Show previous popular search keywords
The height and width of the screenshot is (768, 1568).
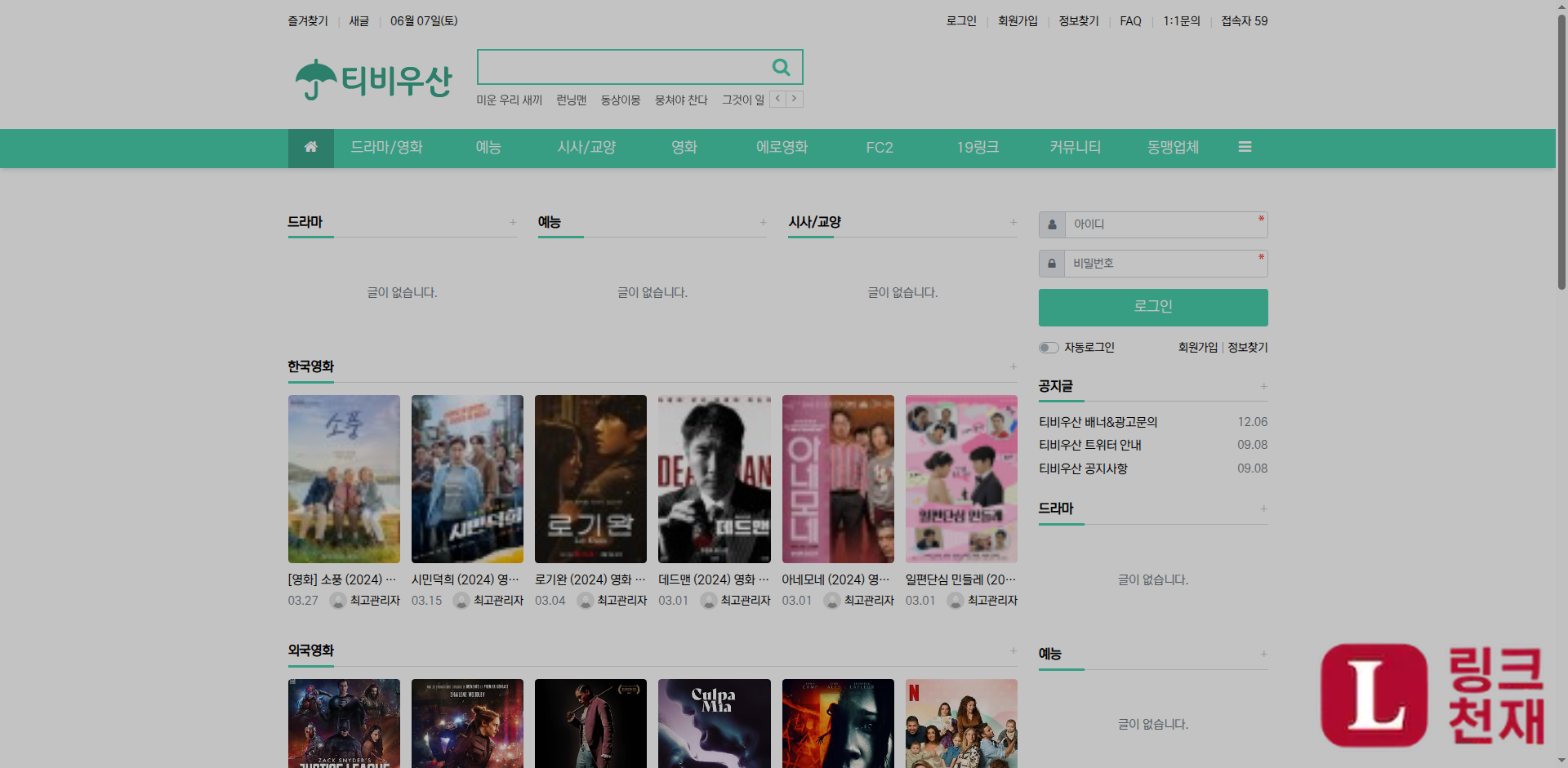[x=778, y=99]
